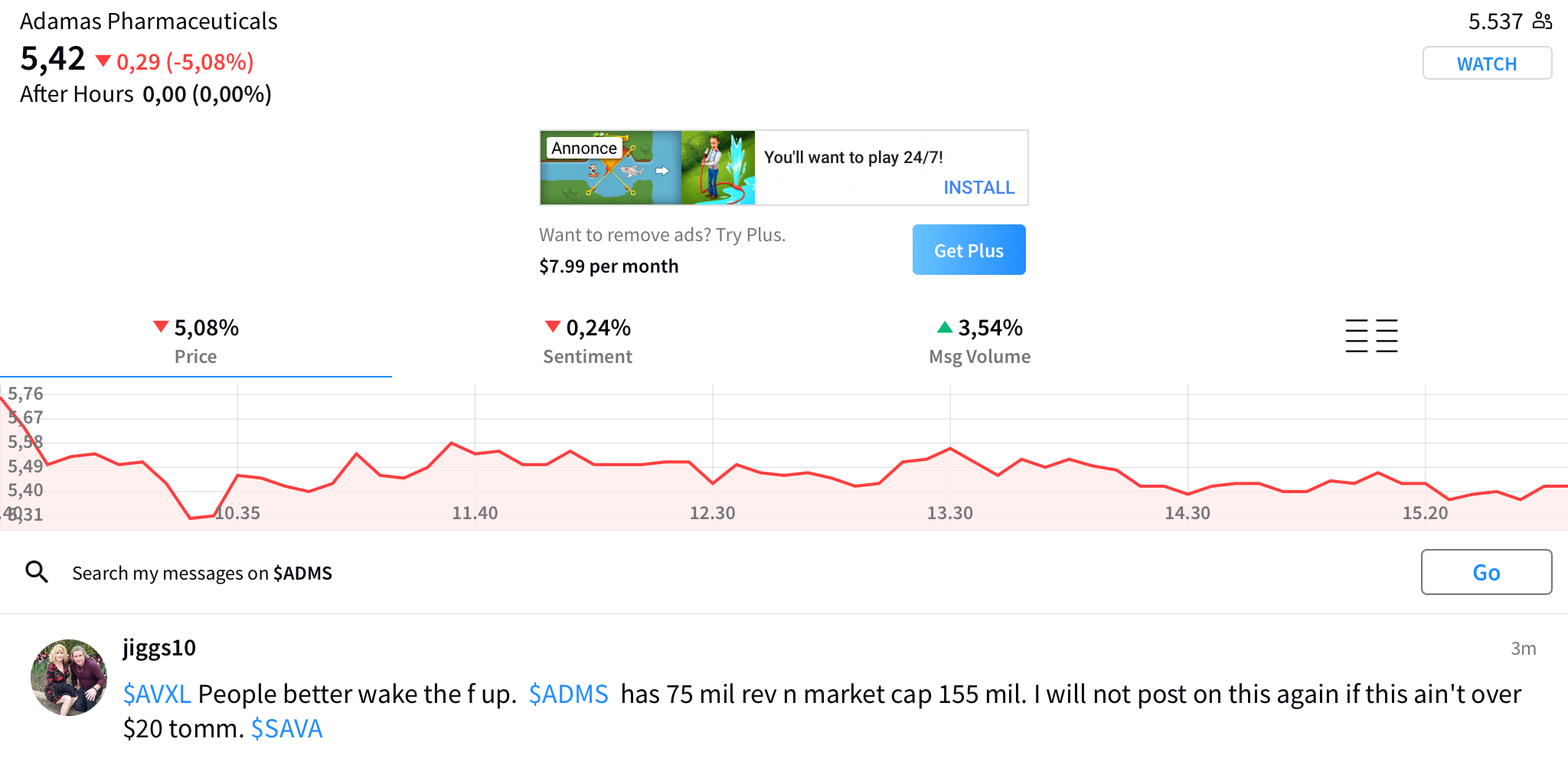1568x768 pixels.
Task: Open the chart list view icon
Action: click(1371, 335)
